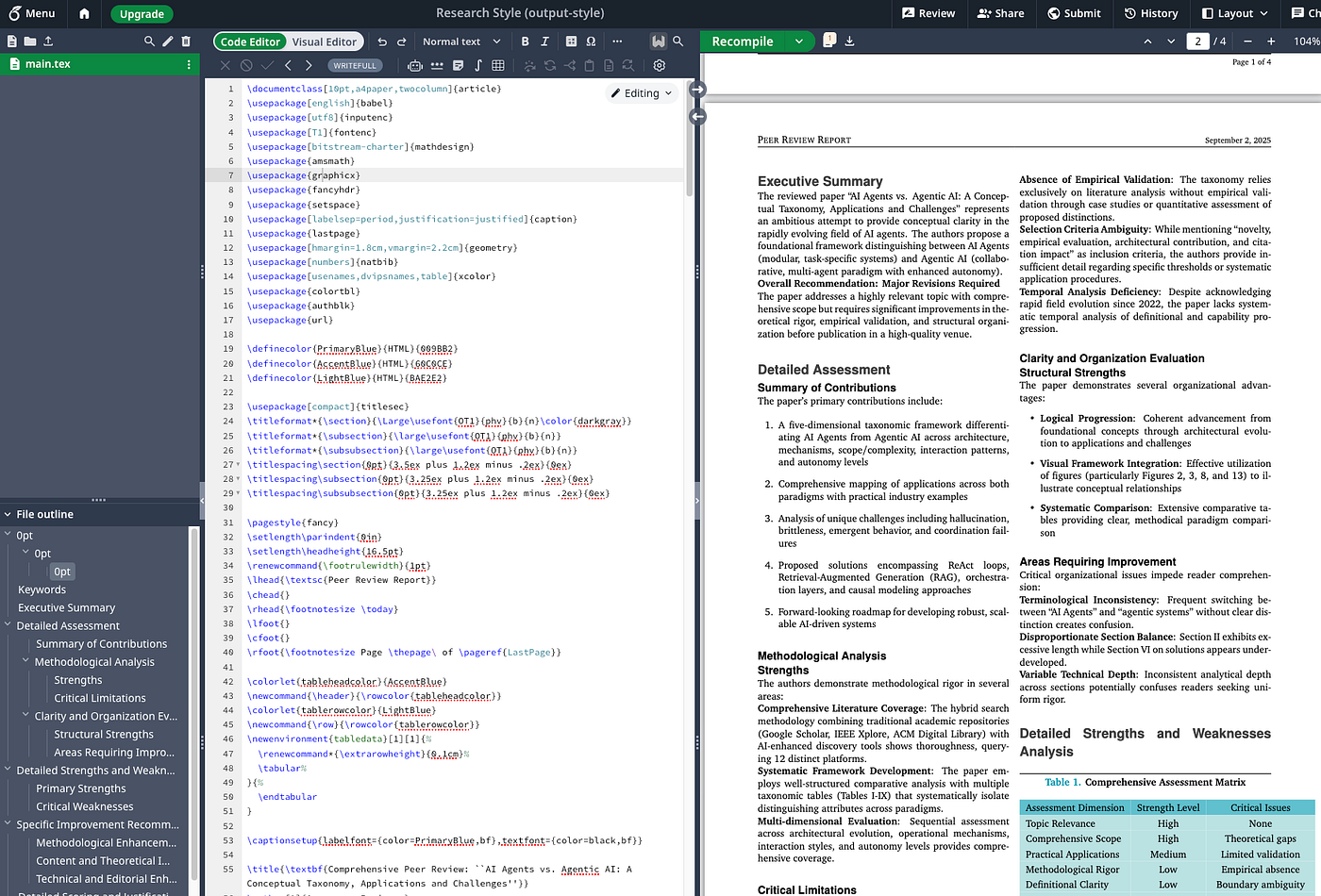Insert symbol with Omega icon
Viewport: 1321px width, 896px height.
coord(591,41)
